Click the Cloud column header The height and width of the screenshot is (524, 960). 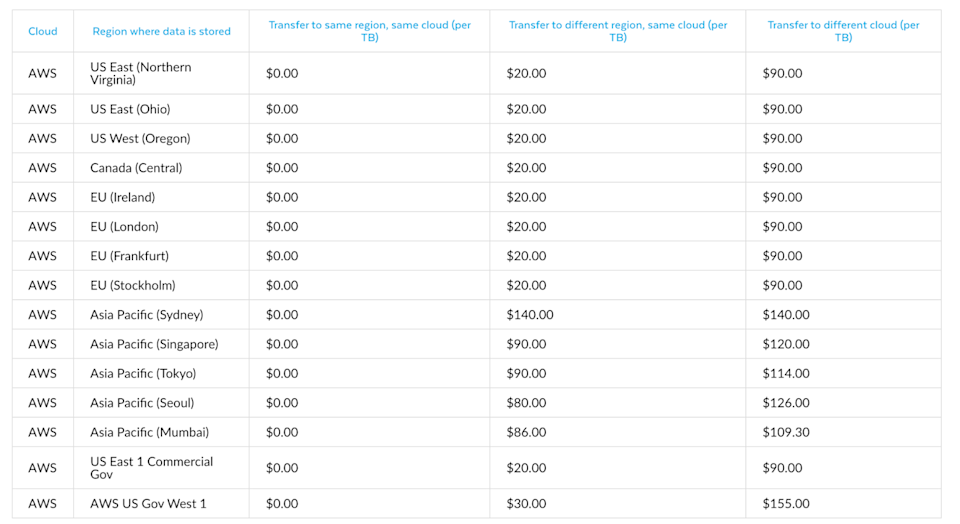42,31
